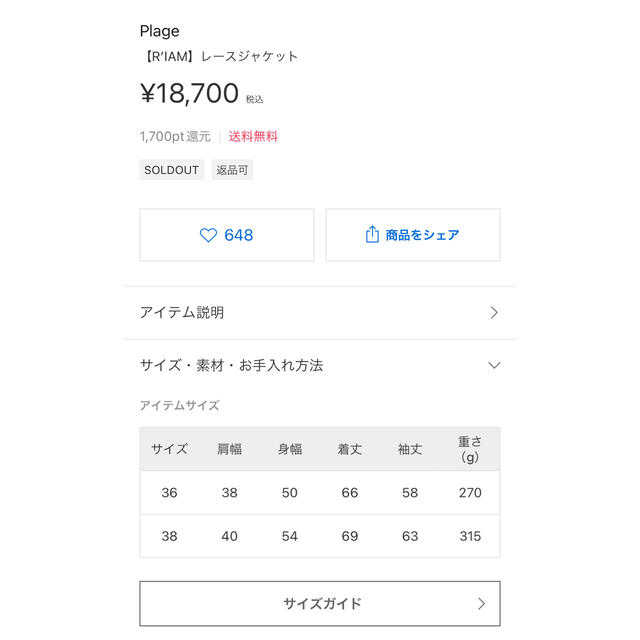Expand the アイテム説明 row
Image resolution: width=640 pixels, height=640 pixels.
[320, 313]
